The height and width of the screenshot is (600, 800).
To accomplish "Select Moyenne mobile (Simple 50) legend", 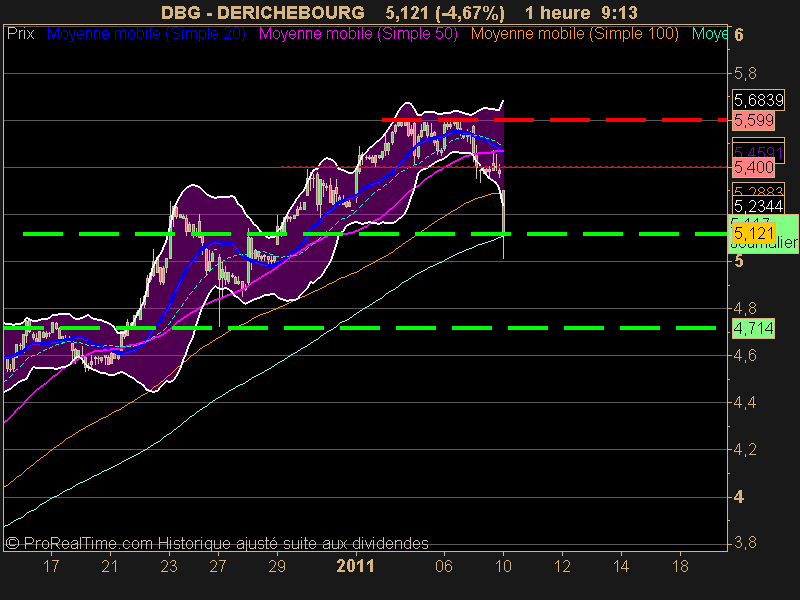I will (358, 34).
